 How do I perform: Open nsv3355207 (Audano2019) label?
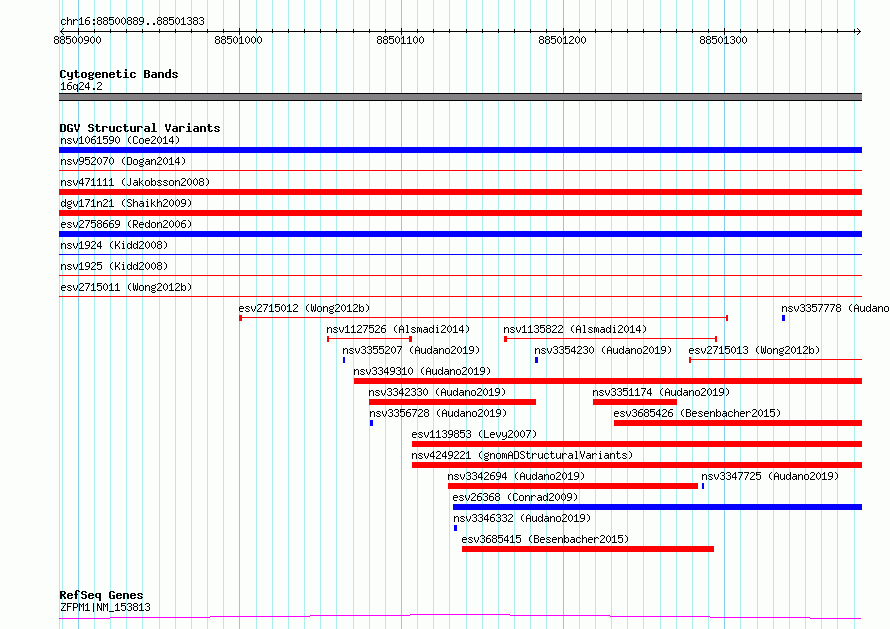411,350
